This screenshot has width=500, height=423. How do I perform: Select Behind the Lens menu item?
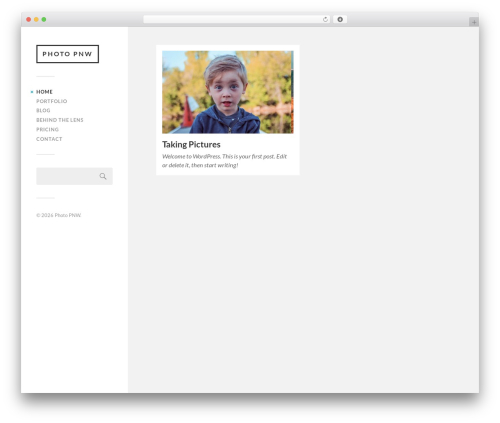[60, 120]
